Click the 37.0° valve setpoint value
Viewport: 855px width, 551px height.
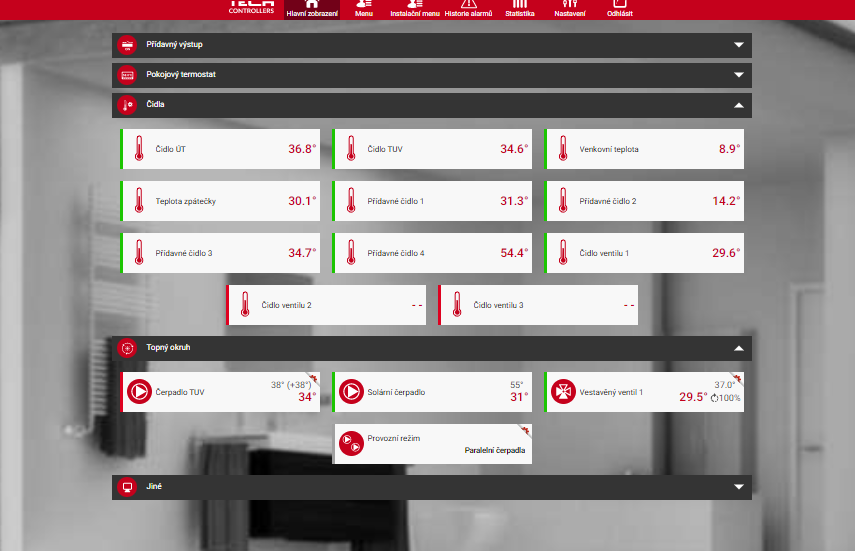[x=725, y=385]
